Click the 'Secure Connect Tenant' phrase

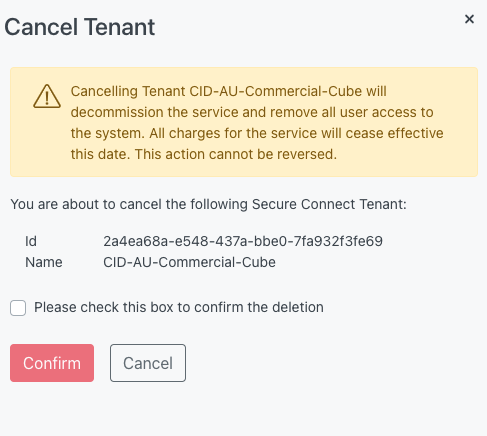tap(329, 204)
